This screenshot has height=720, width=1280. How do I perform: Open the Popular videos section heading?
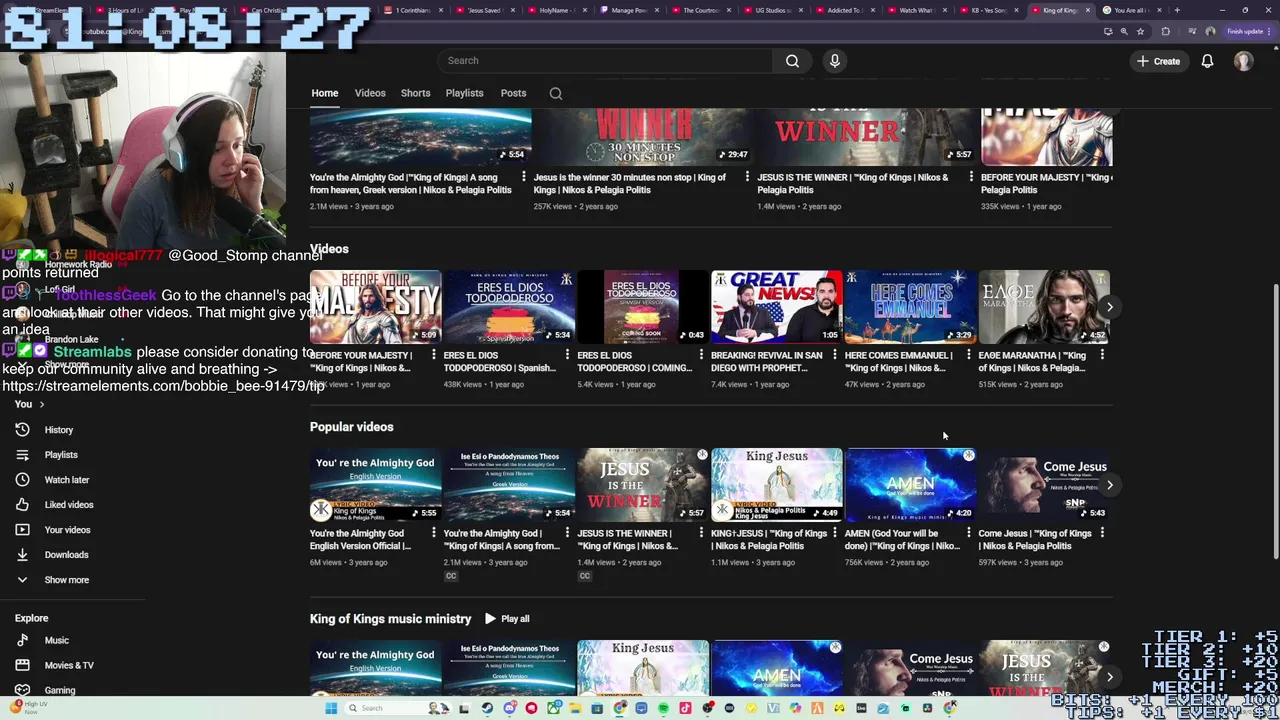351,427
